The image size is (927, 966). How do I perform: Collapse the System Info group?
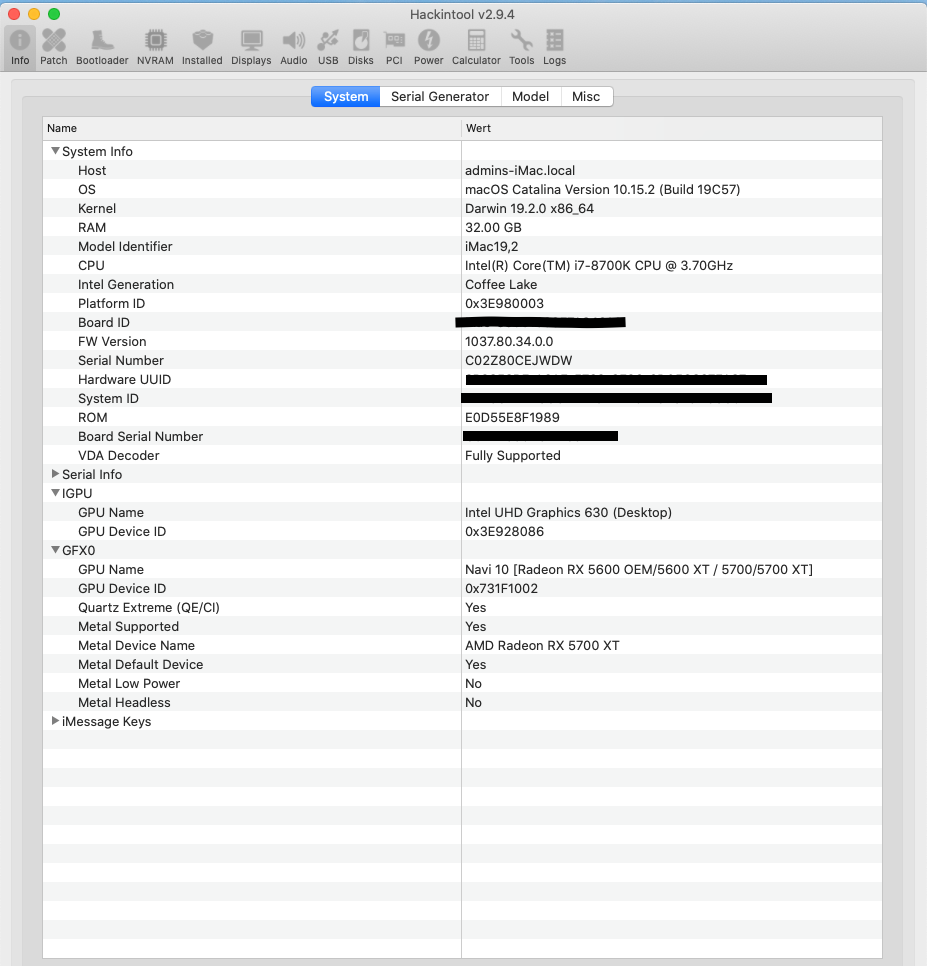point(55,151)
